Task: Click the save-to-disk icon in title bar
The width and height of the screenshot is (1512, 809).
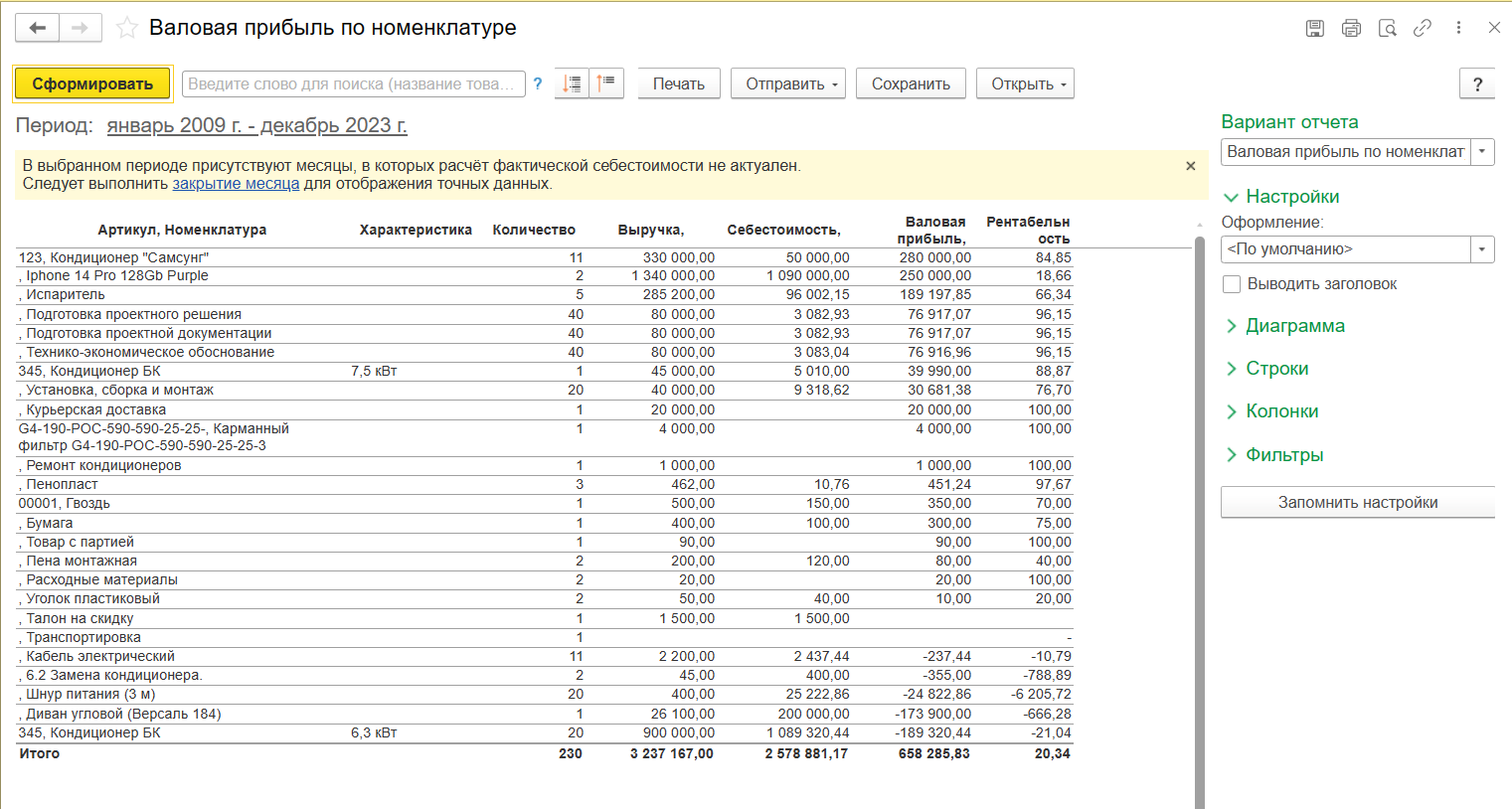Action: point(1314,28)
